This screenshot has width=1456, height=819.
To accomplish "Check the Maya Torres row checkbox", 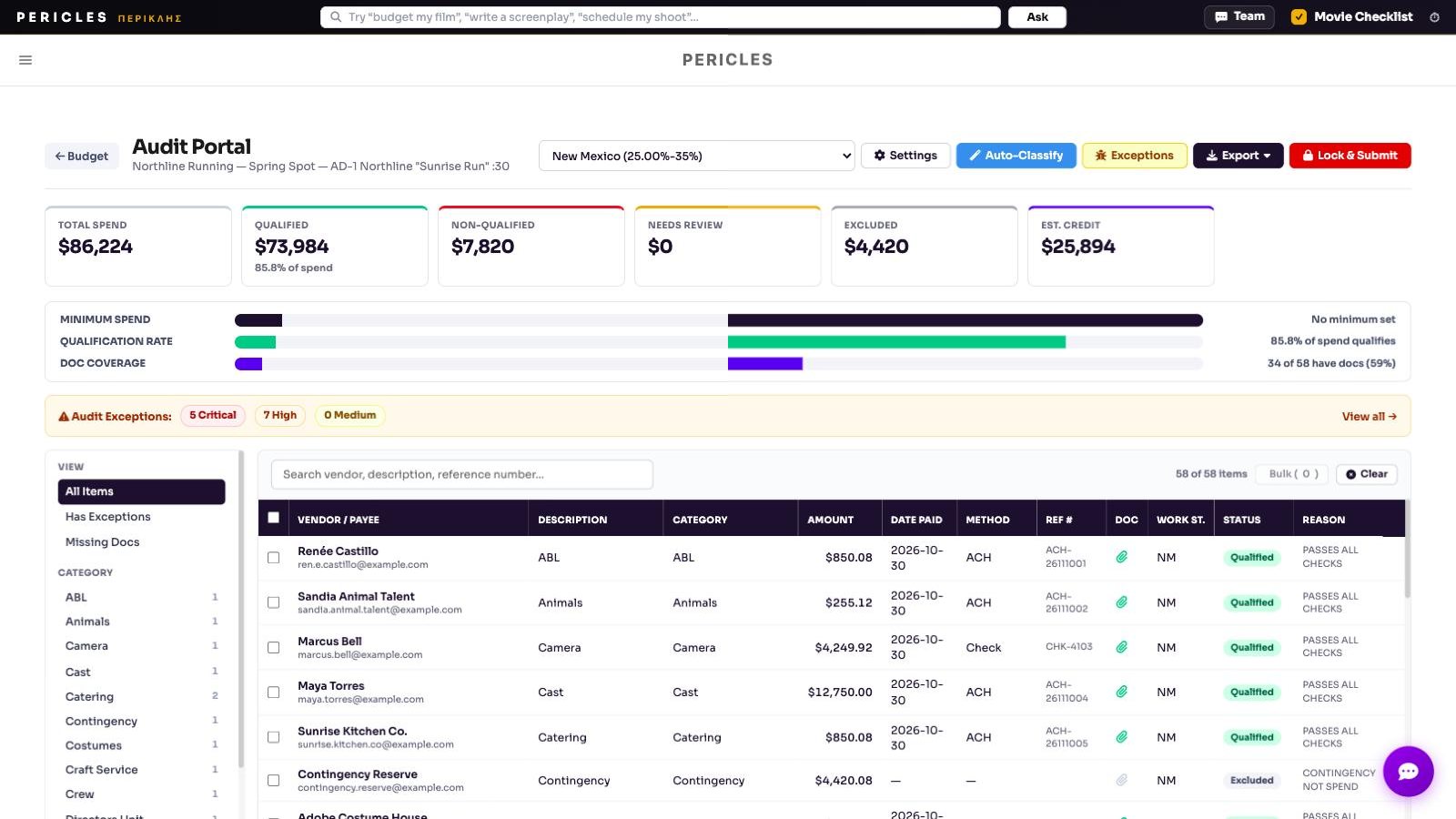I will (273, 693).
